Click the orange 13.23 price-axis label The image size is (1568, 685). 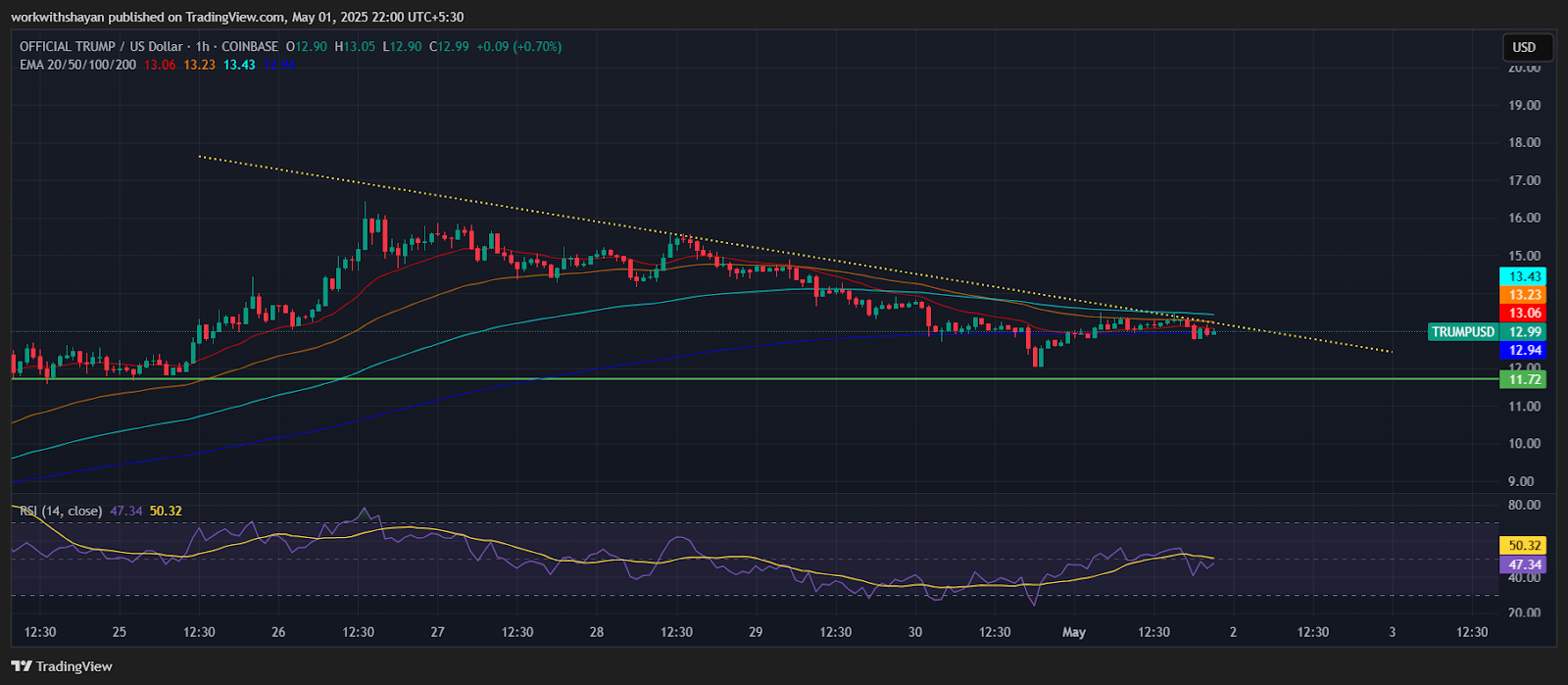1525,295
